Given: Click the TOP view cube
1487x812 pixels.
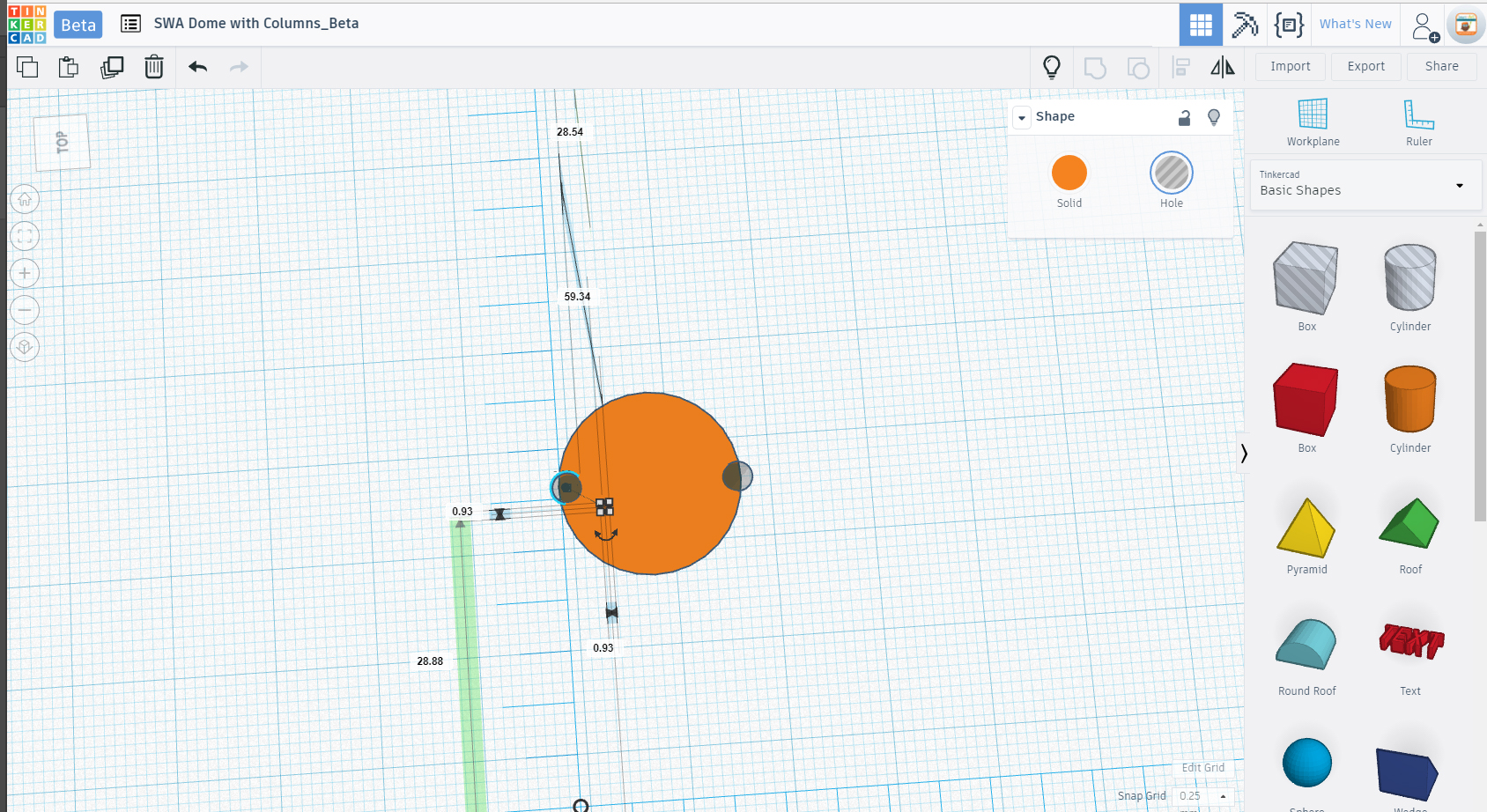Looking at the screenshot, I should (x=62, y=142).
